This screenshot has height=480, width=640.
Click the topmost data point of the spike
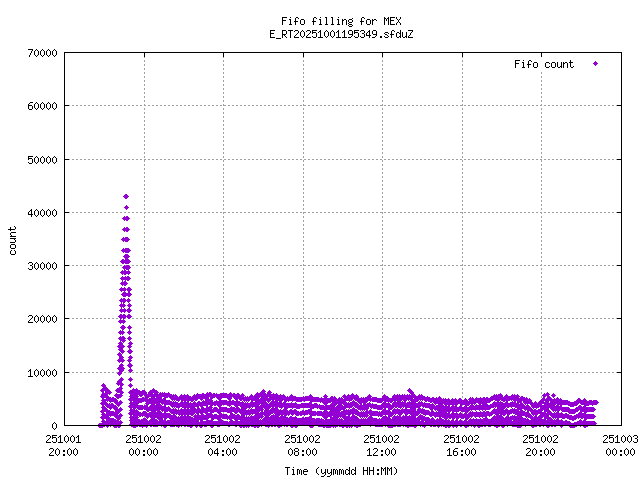126,196
